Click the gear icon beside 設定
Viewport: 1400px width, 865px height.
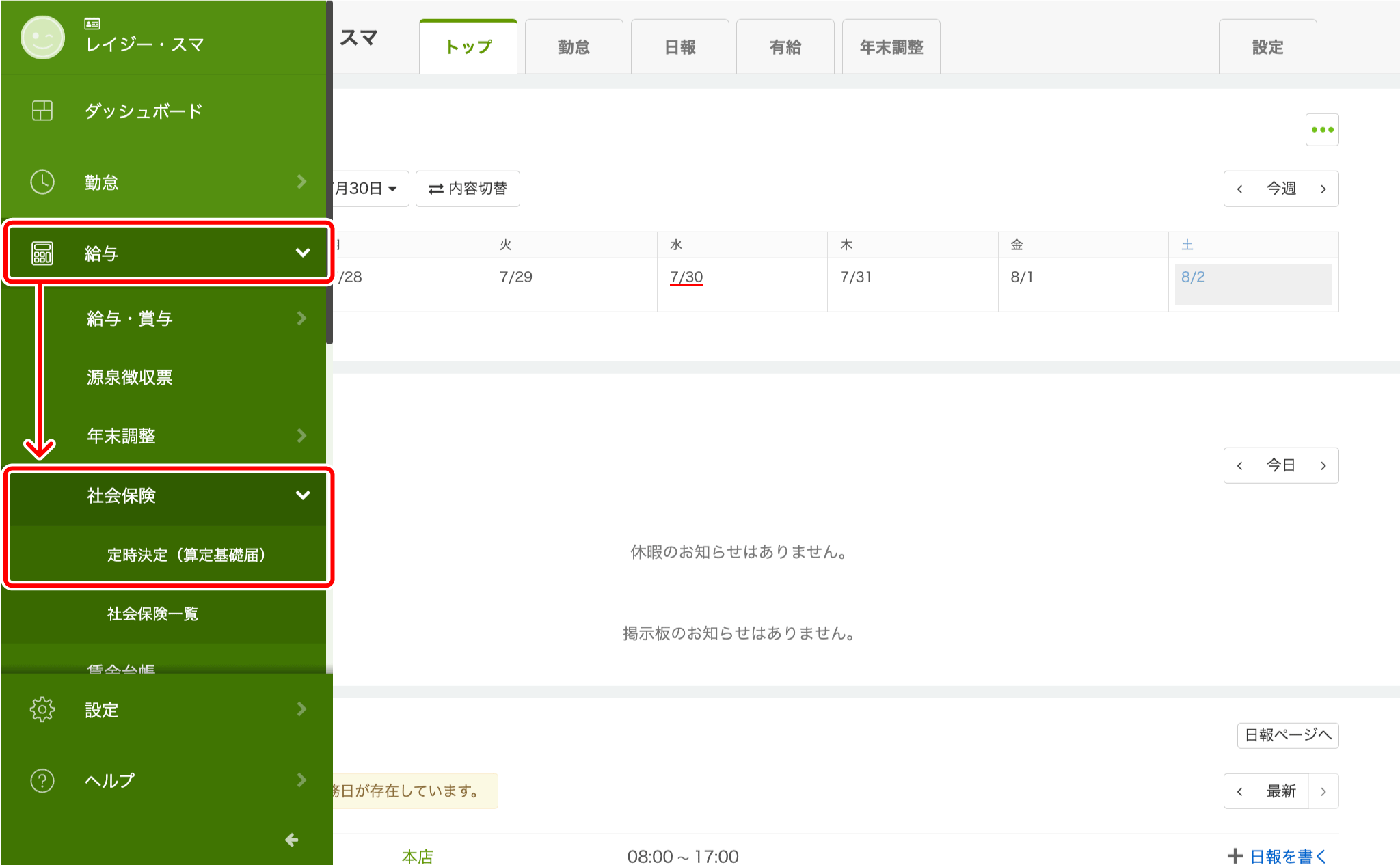click(42, 710)
